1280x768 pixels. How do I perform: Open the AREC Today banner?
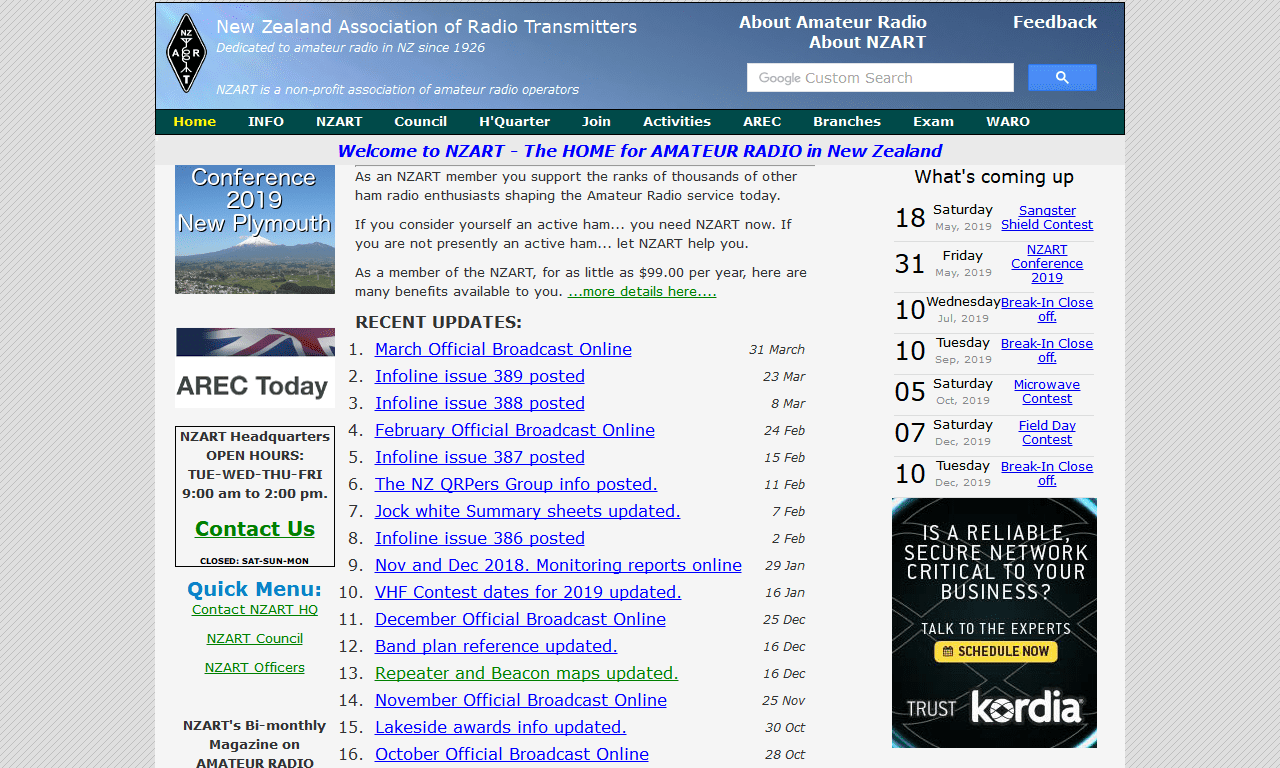tap(255, 367)
